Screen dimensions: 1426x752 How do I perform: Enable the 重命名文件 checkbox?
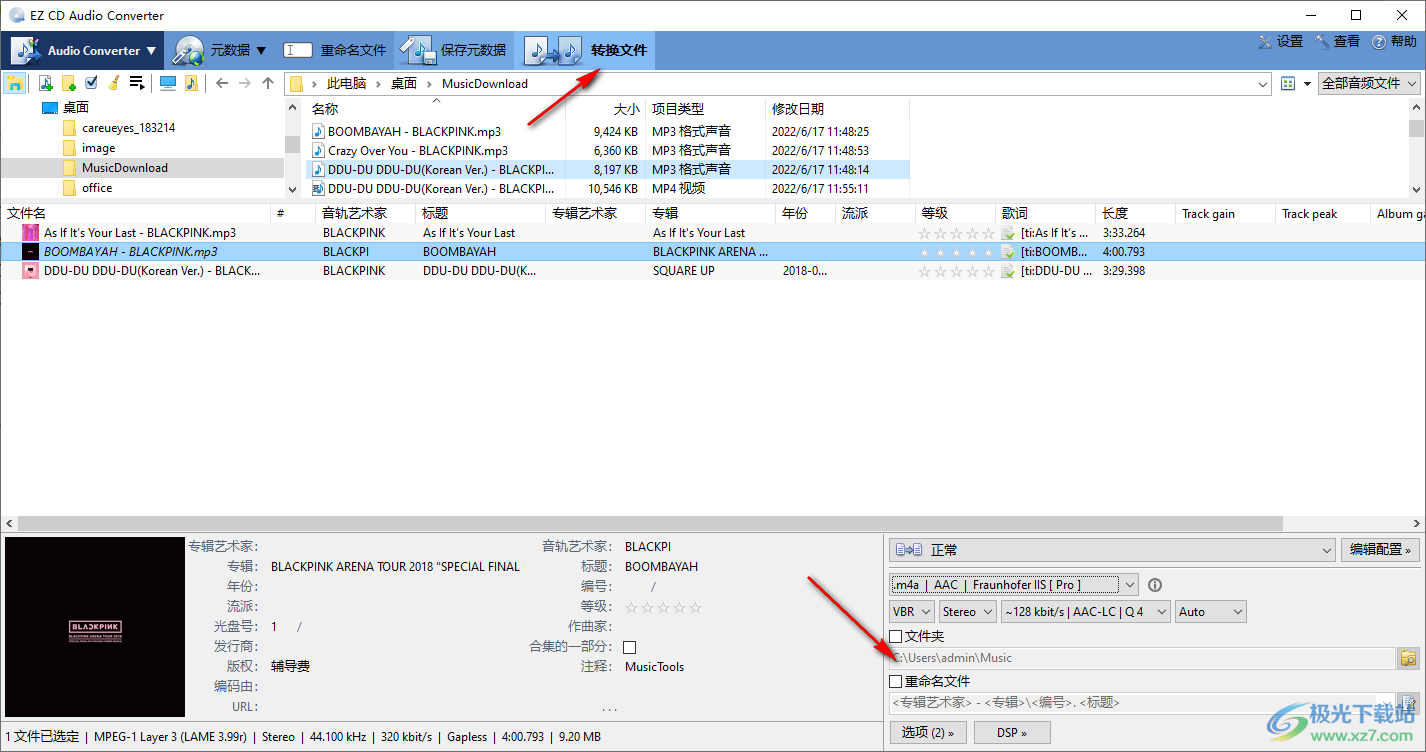(897, 681)
